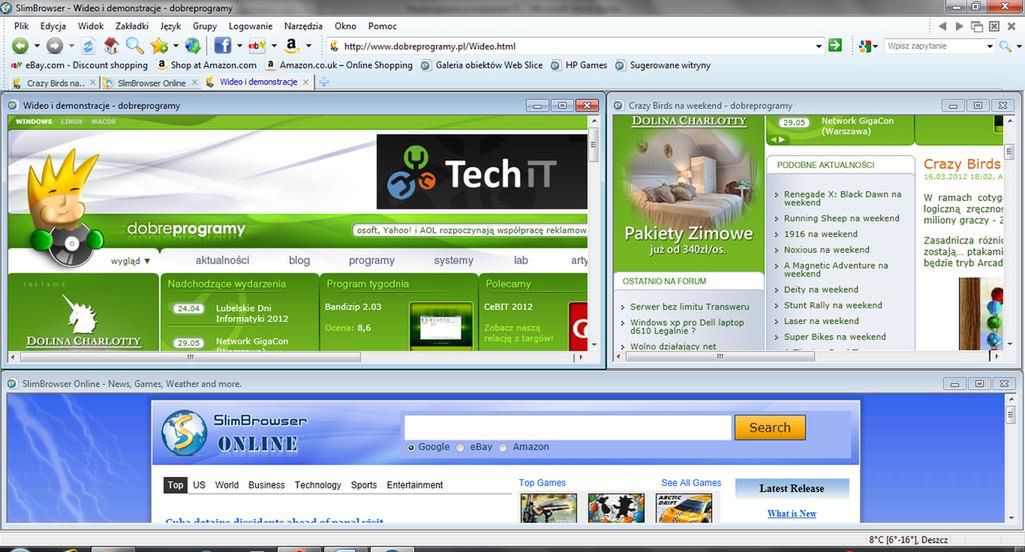
Task: Expand the Facebook icon dropdown arrow
Action: coord(239,46)
